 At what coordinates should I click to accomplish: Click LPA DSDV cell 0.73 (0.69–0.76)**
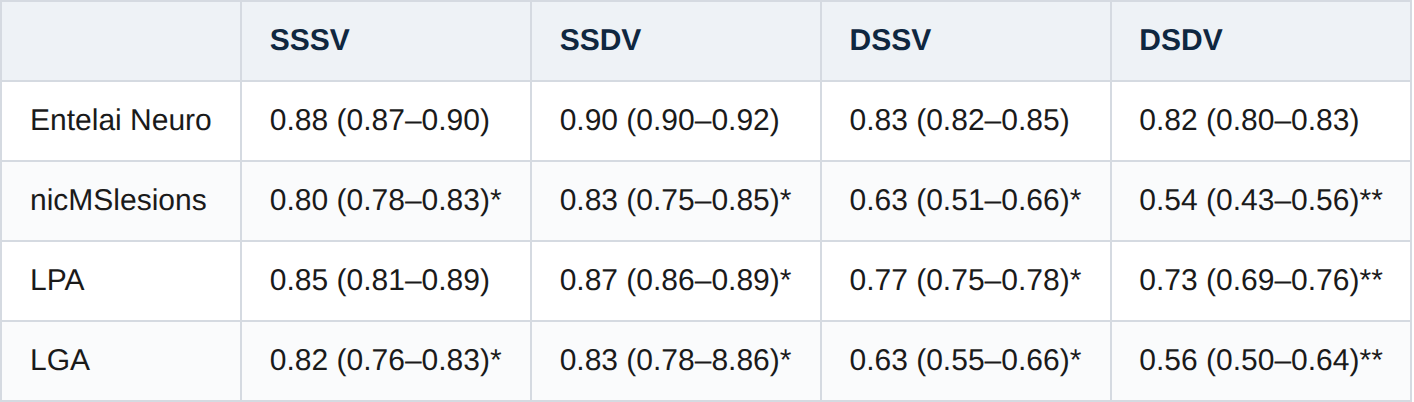(x=1261, y=281)
